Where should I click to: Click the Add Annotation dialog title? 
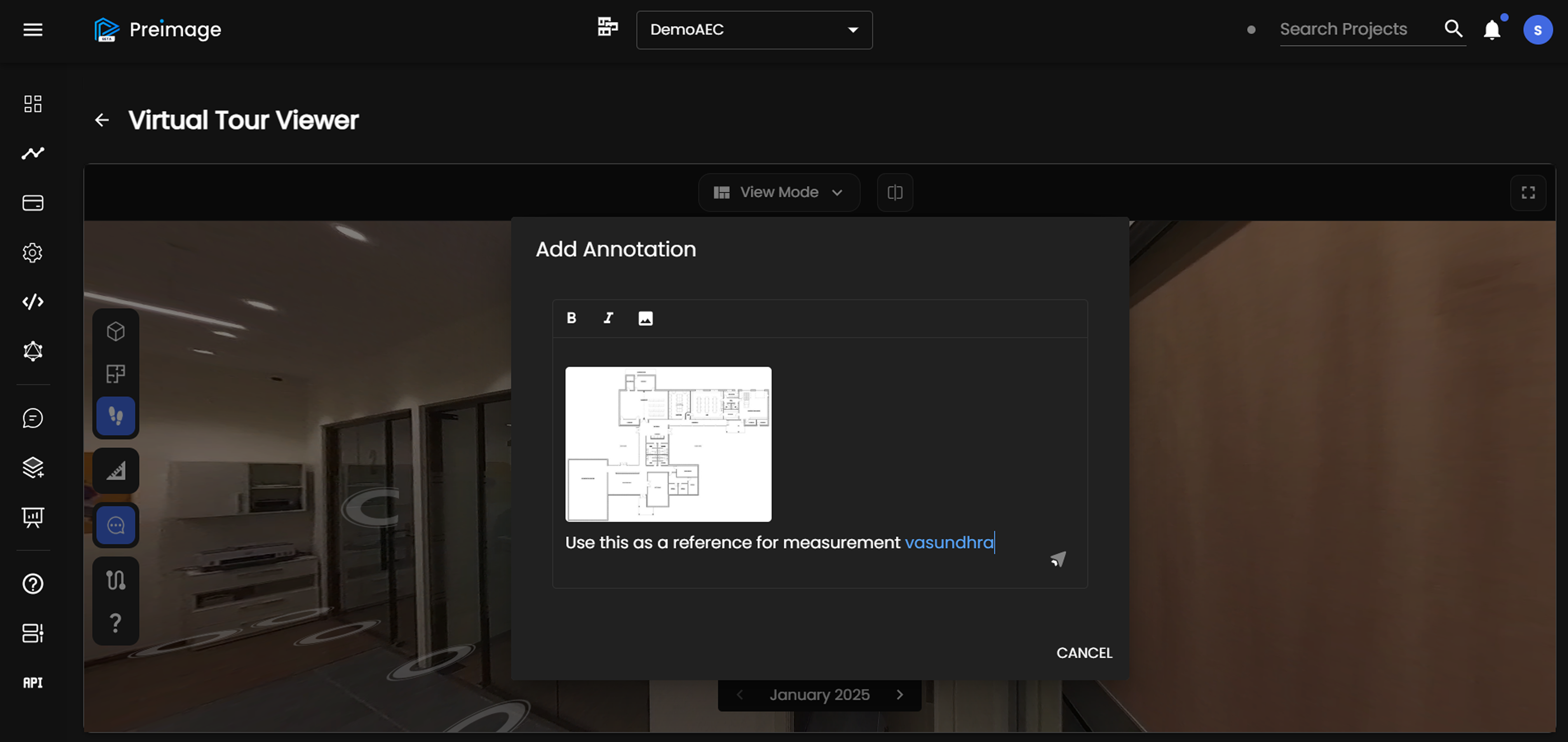(615, 249)
